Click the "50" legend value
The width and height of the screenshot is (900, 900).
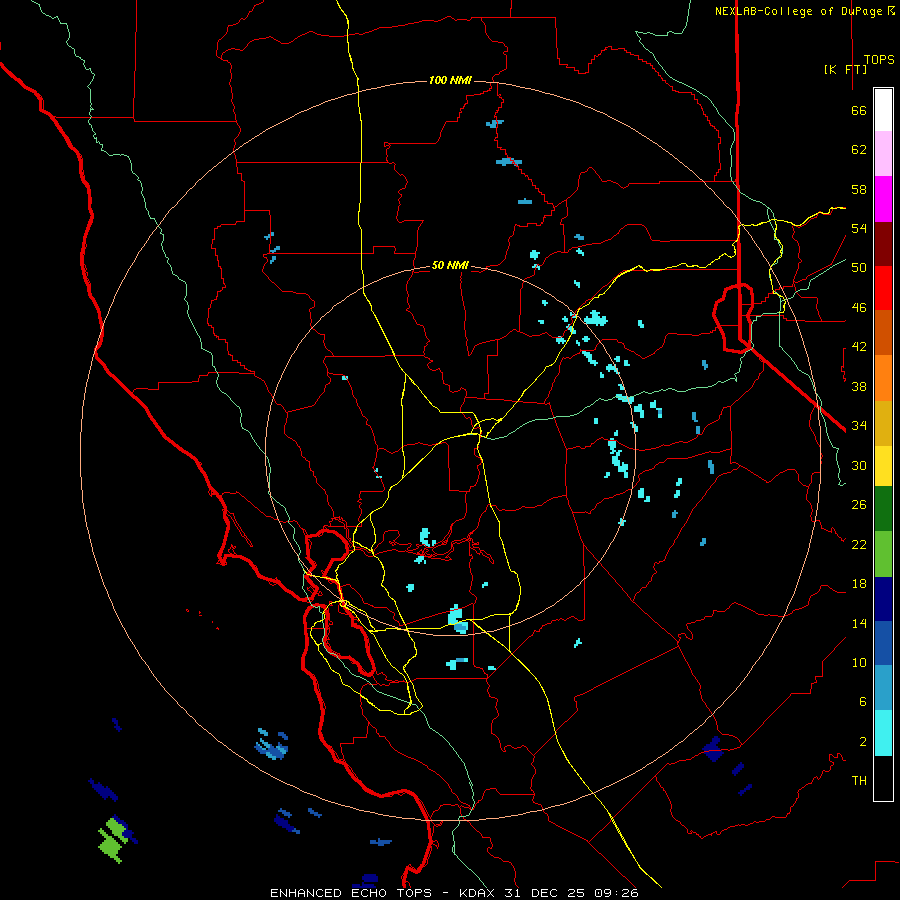859,268
